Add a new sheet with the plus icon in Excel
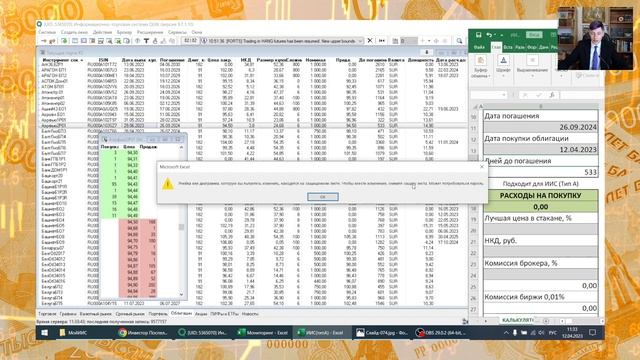Viewport: 640px width, 360px height. (x=546, y=321)
